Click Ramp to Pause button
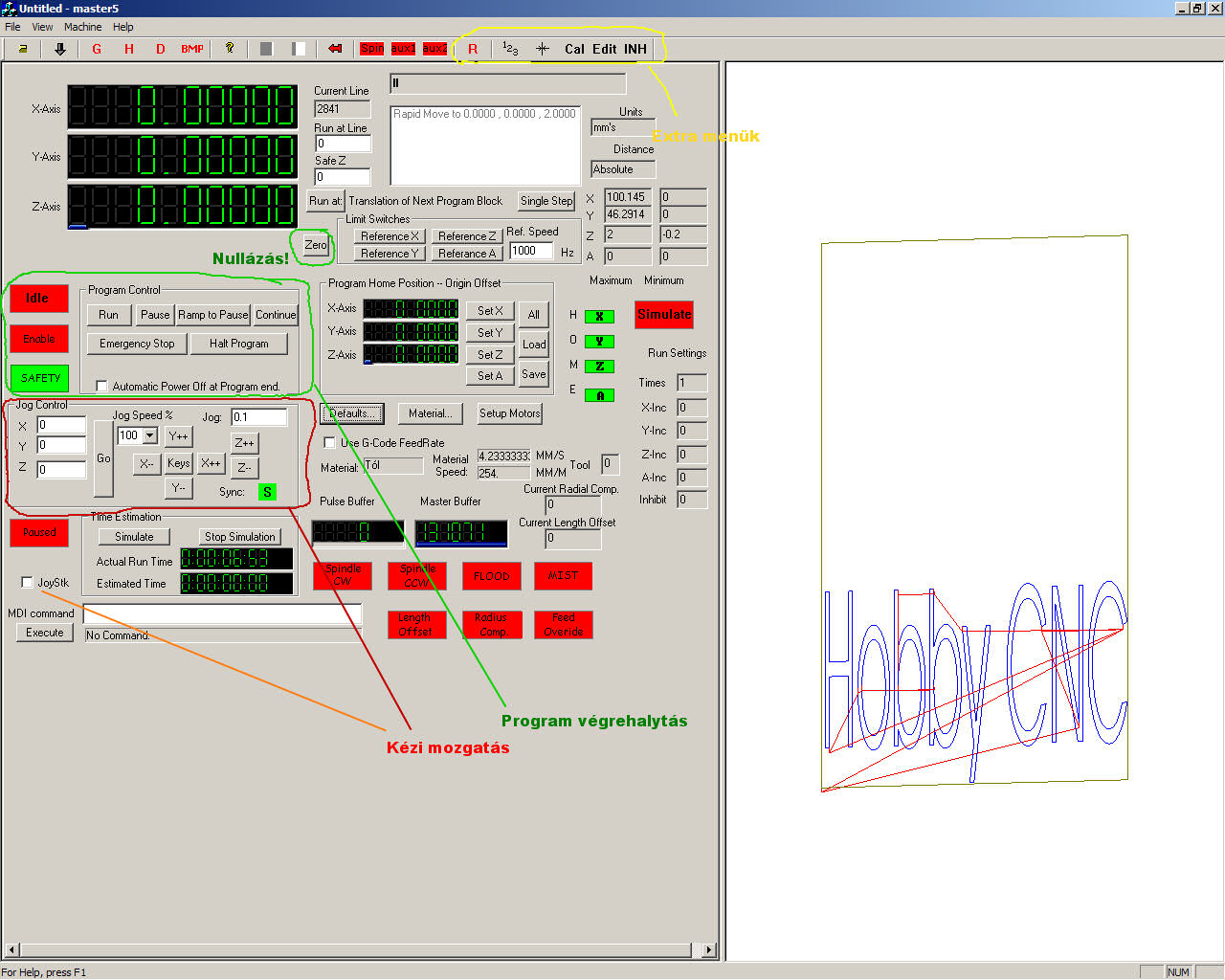 213,315
